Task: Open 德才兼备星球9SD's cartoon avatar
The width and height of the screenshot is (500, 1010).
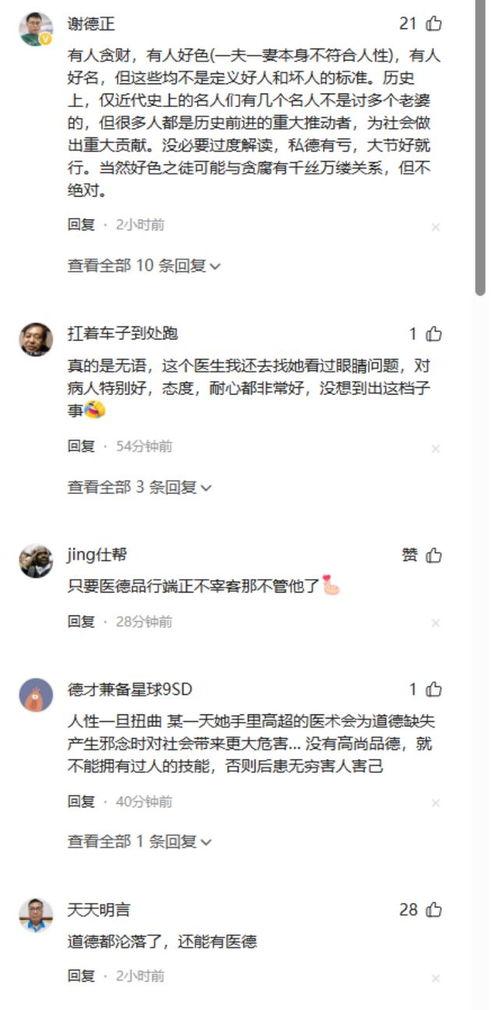Action: 35,694
